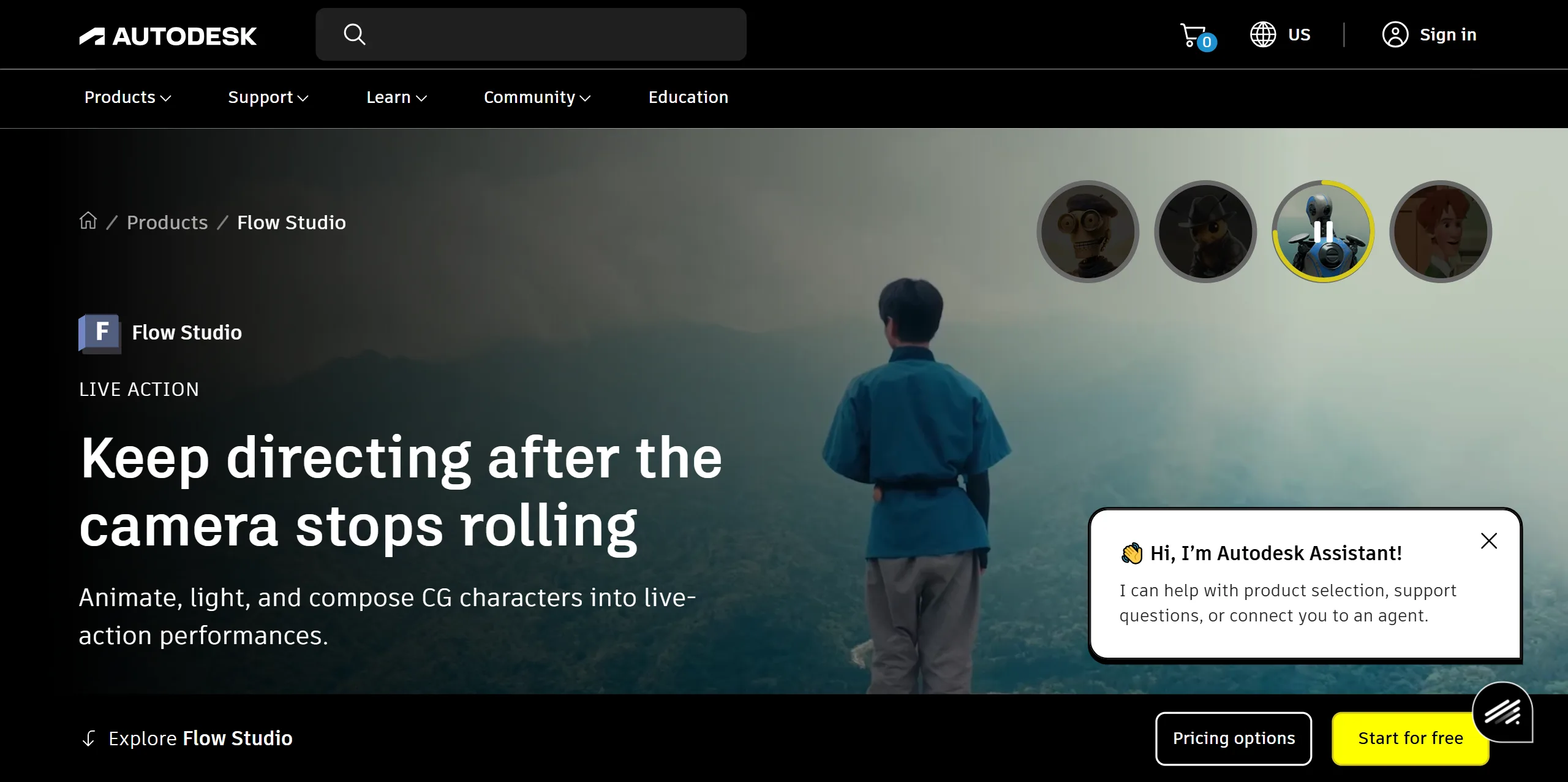The width and height of the screenshot is (1568, 782).
Task: Focus the search input field
Action: 531,34
